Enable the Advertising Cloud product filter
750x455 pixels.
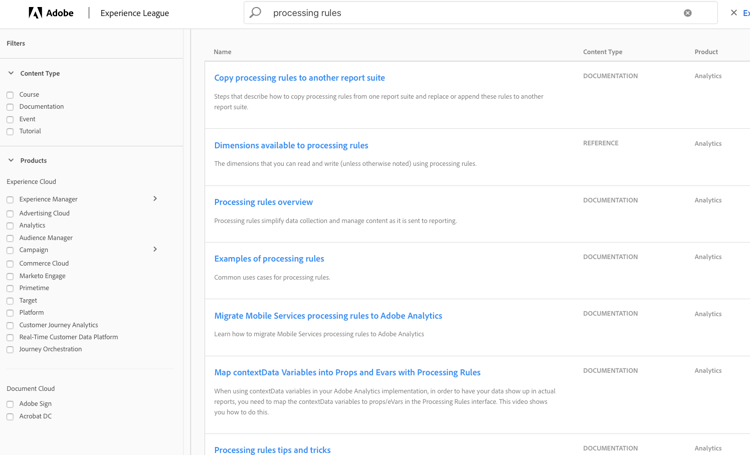point(10,213)
